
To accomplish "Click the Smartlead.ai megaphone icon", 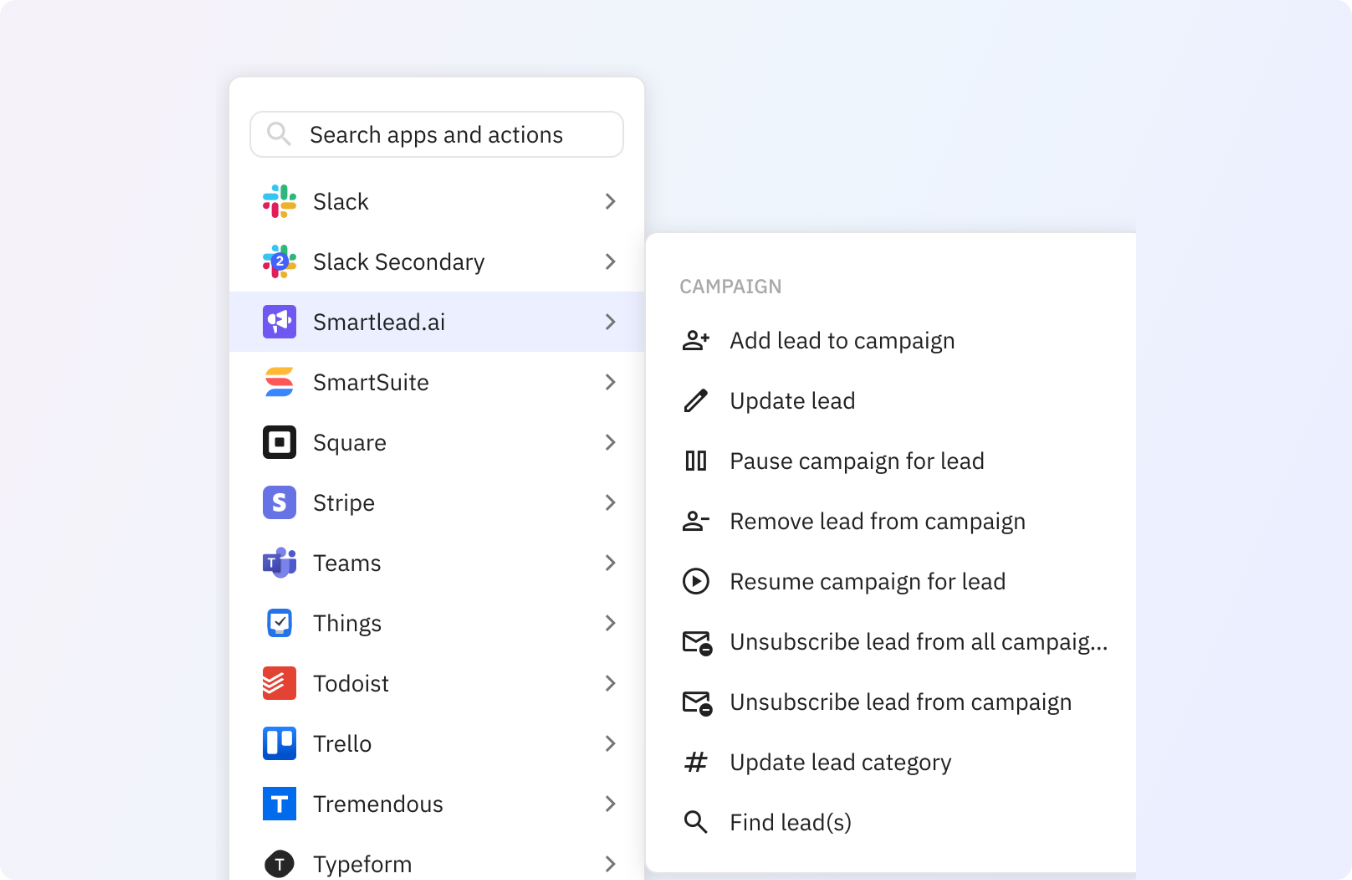I will pos(279,322).
